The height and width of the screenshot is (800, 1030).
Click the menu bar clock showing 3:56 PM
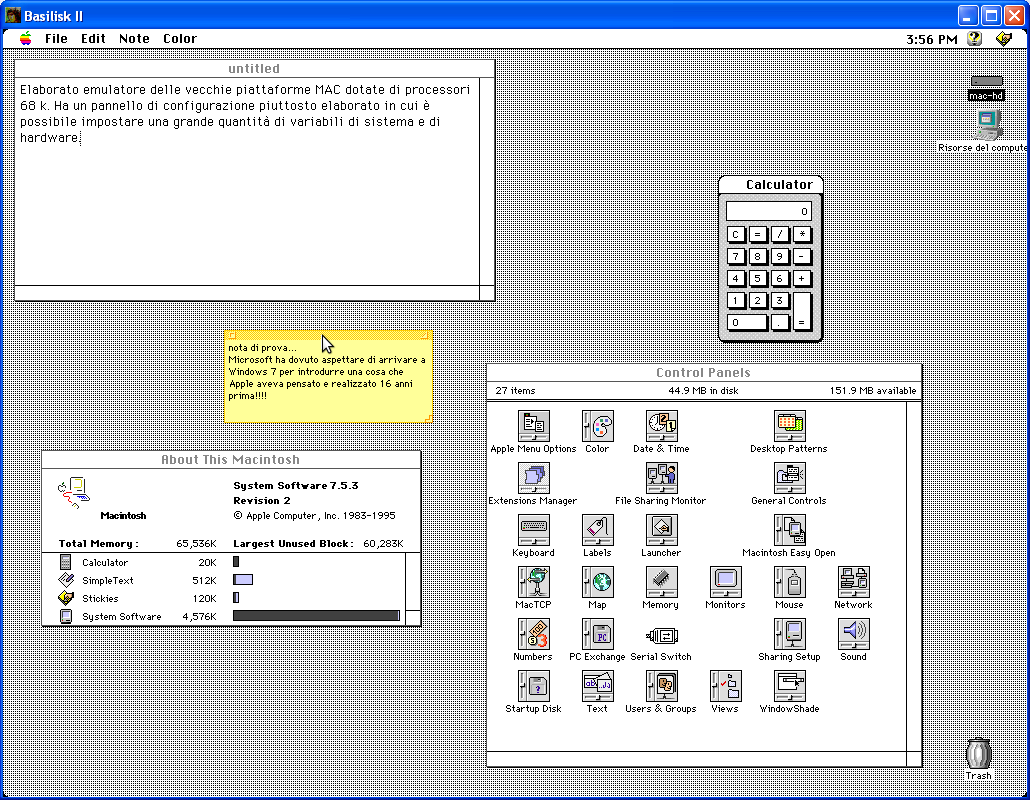click(x=931, y=39)
